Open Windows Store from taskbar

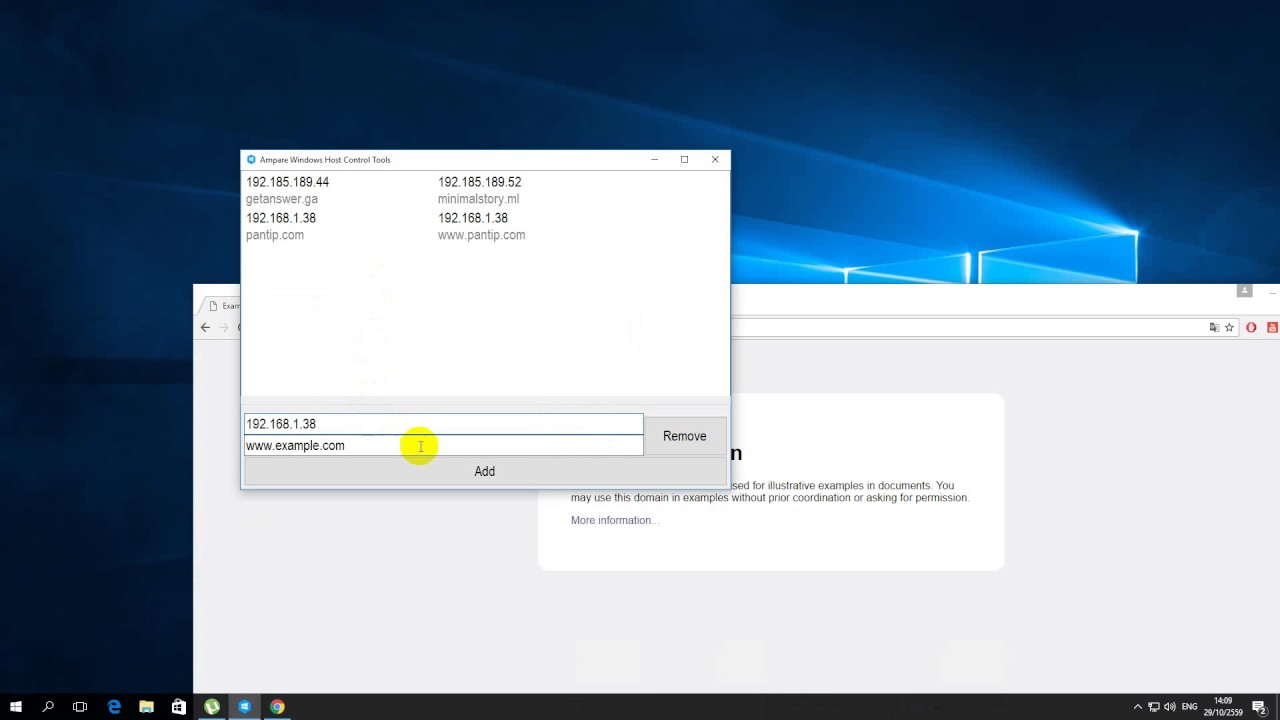tap(179, 707)
